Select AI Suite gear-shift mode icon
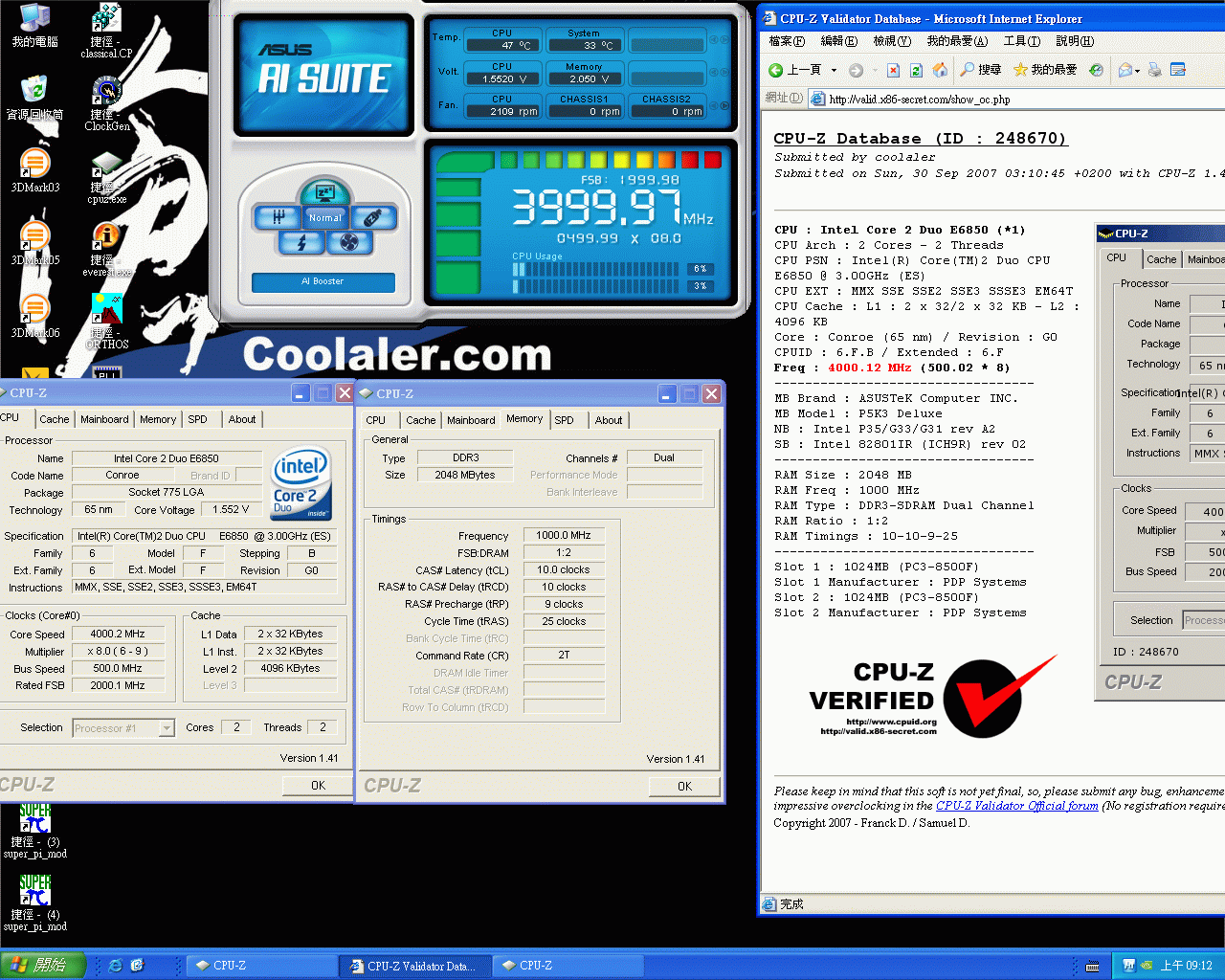 click(x=278, y=217)
